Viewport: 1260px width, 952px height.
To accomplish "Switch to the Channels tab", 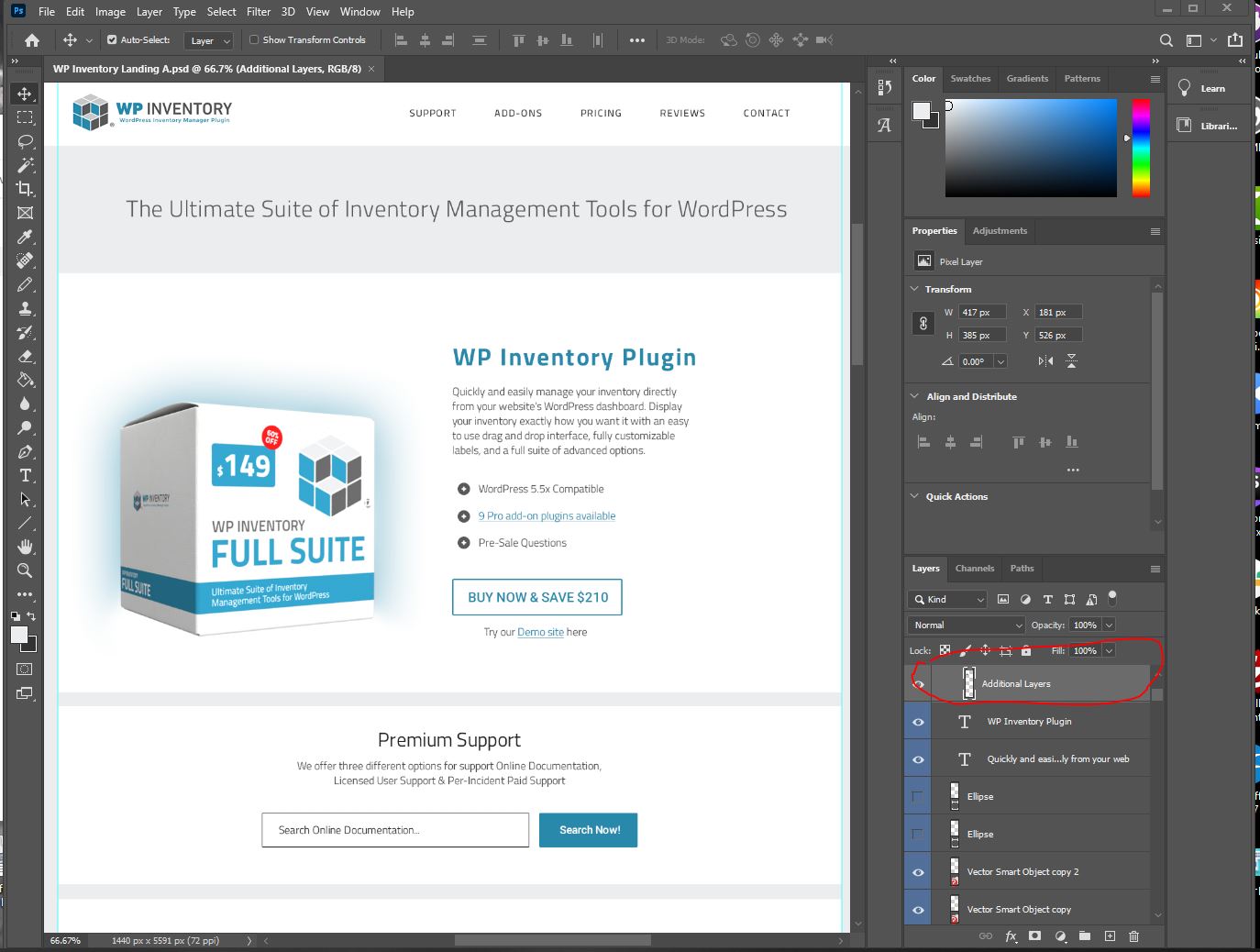I will pos(975,569).
